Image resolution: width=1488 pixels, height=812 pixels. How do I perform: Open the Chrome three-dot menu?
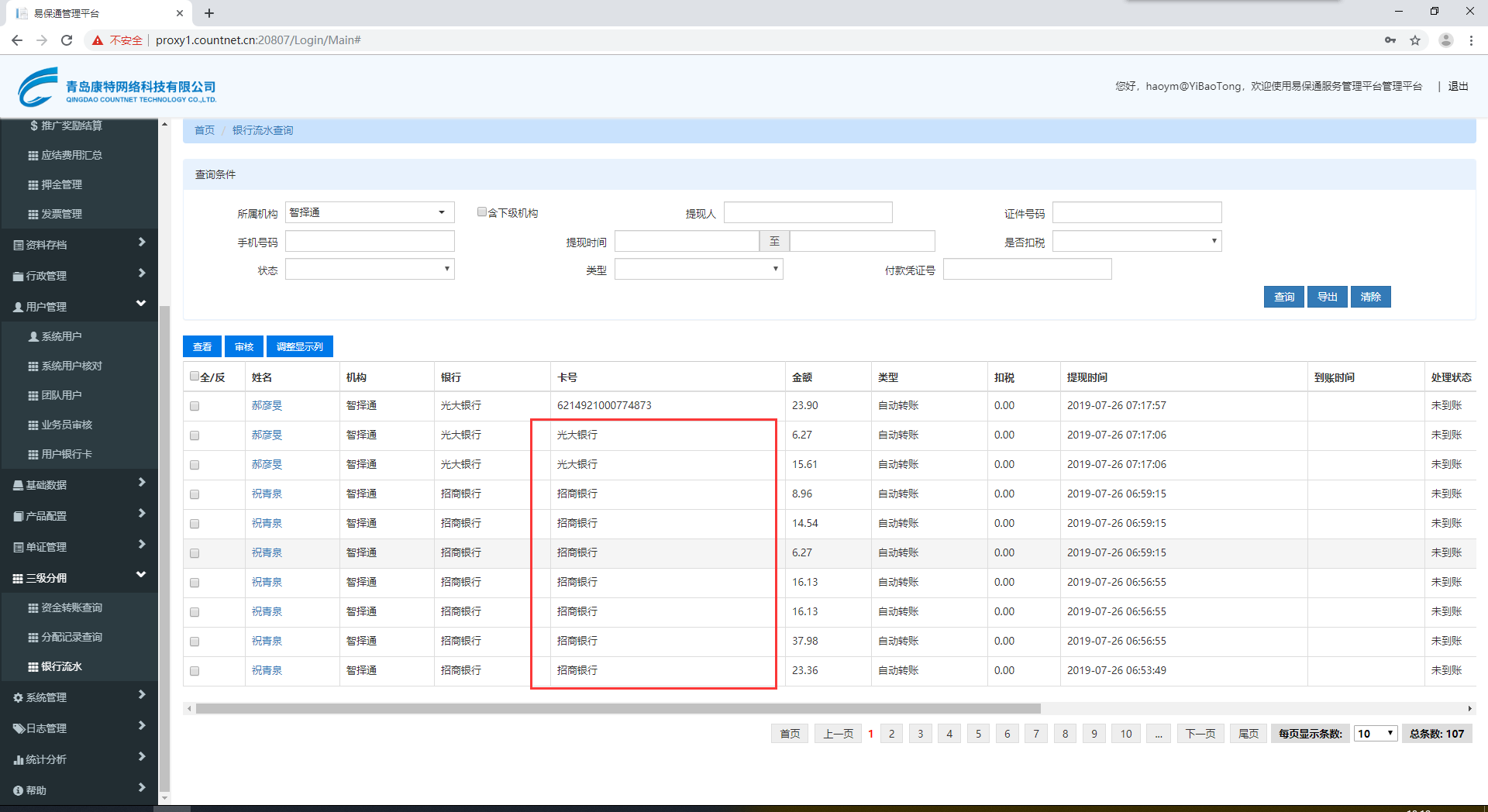click(1471, 40)
